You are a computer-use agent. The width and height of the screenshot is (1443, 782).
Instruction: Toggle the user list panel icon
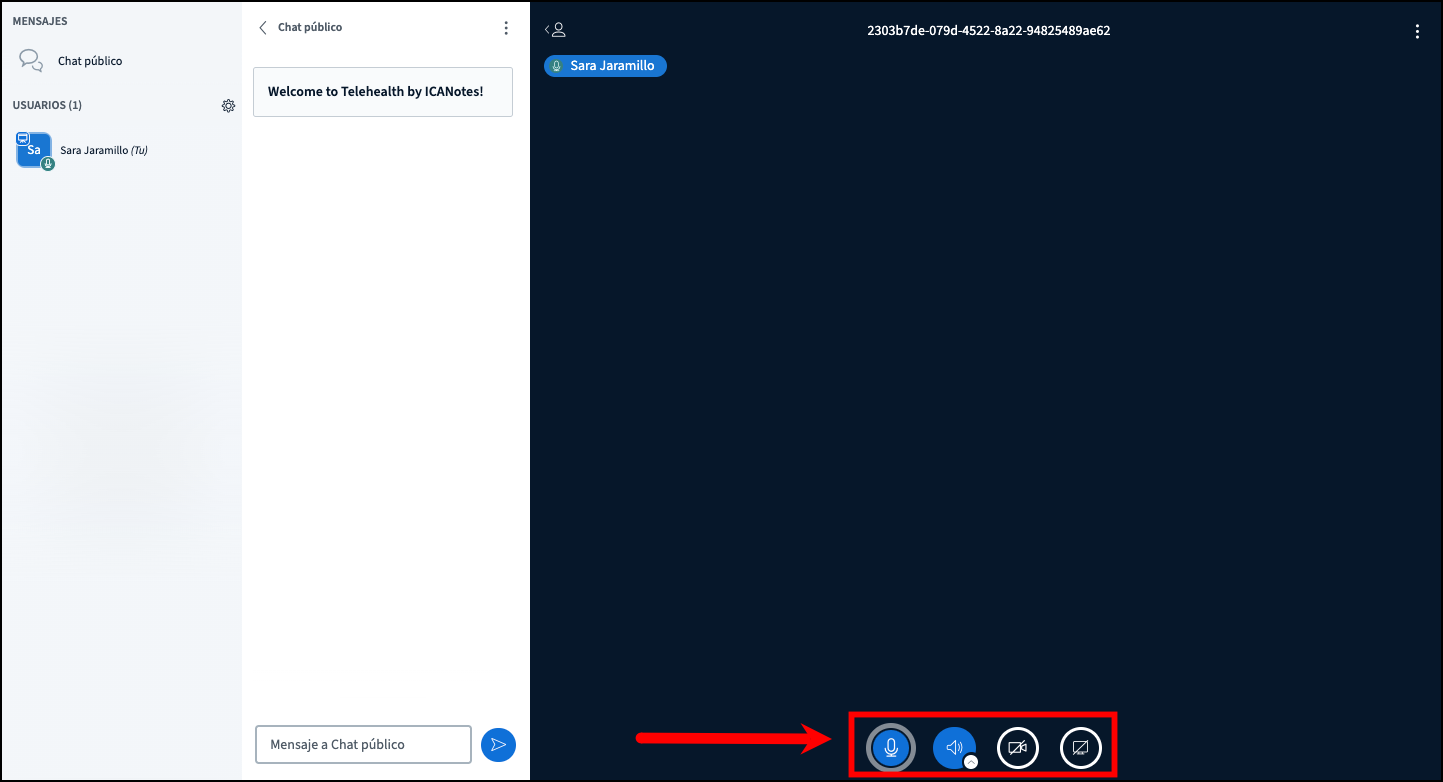(555, 30)
